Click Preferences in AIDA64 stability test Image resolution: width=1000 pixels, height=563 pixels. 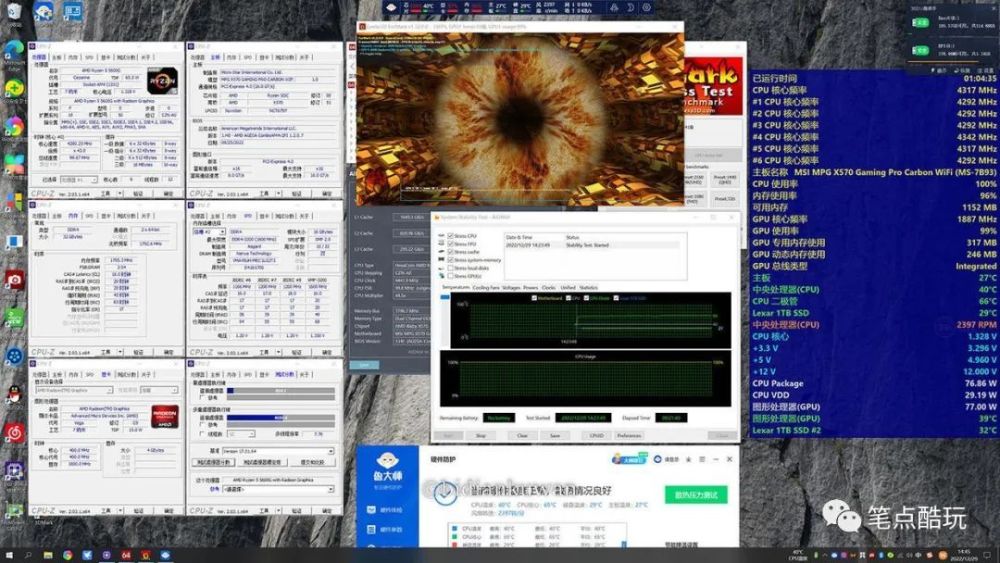pos(629,435)
